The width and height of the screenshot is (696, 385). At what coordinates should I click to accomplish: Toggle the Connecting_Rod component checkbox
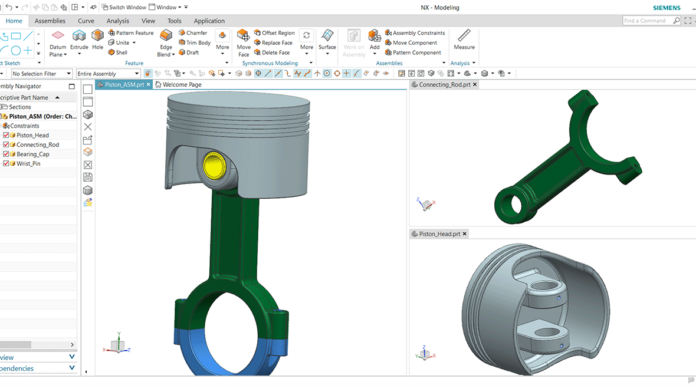coord(6,144)
